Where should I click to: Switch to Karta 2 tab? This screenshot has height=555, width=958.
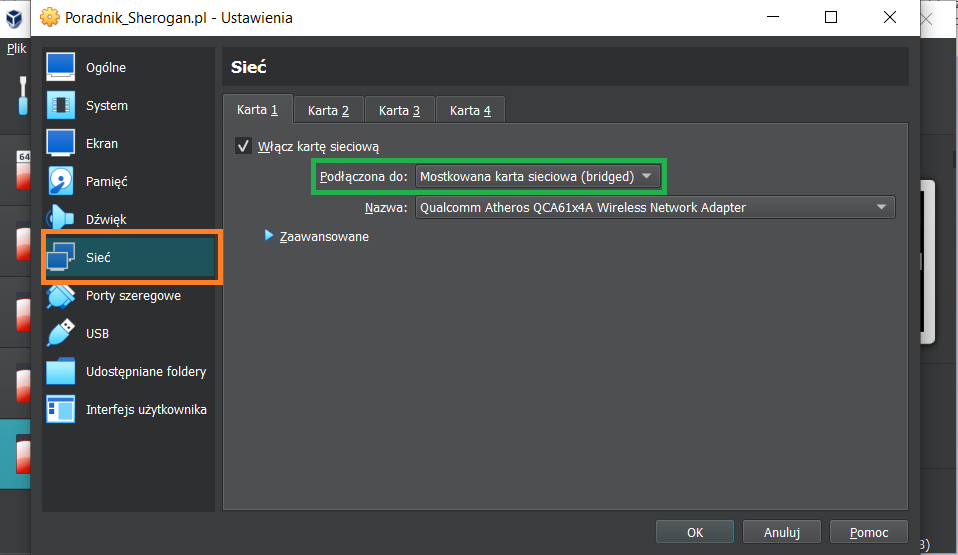coord(328,110)
